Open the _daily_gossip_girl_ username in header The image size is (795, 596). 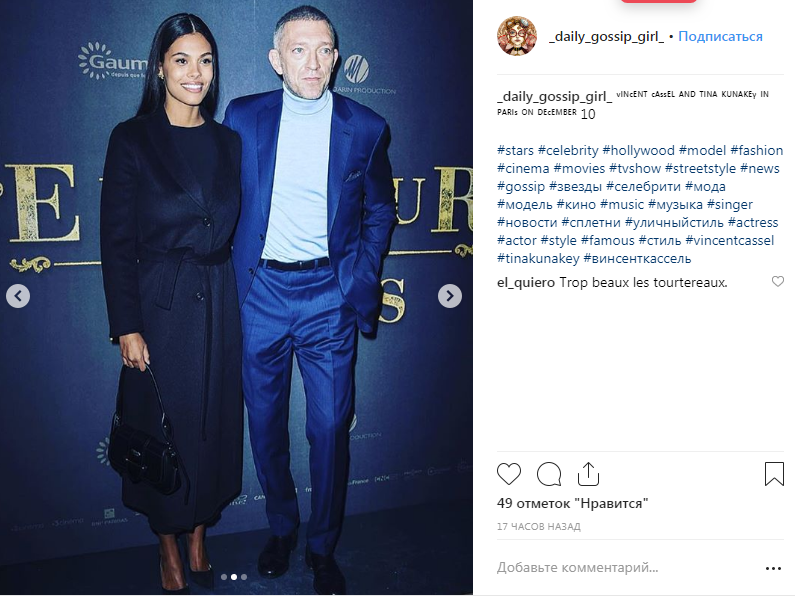point(606,36)
